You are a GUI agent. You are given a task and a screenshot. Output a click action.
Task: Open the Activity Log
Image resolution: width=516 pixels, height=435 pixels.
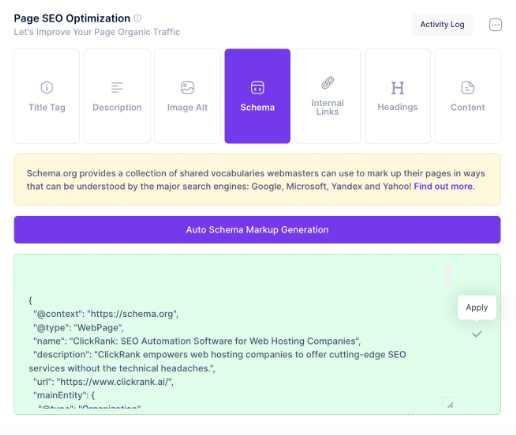coord(442,25)
